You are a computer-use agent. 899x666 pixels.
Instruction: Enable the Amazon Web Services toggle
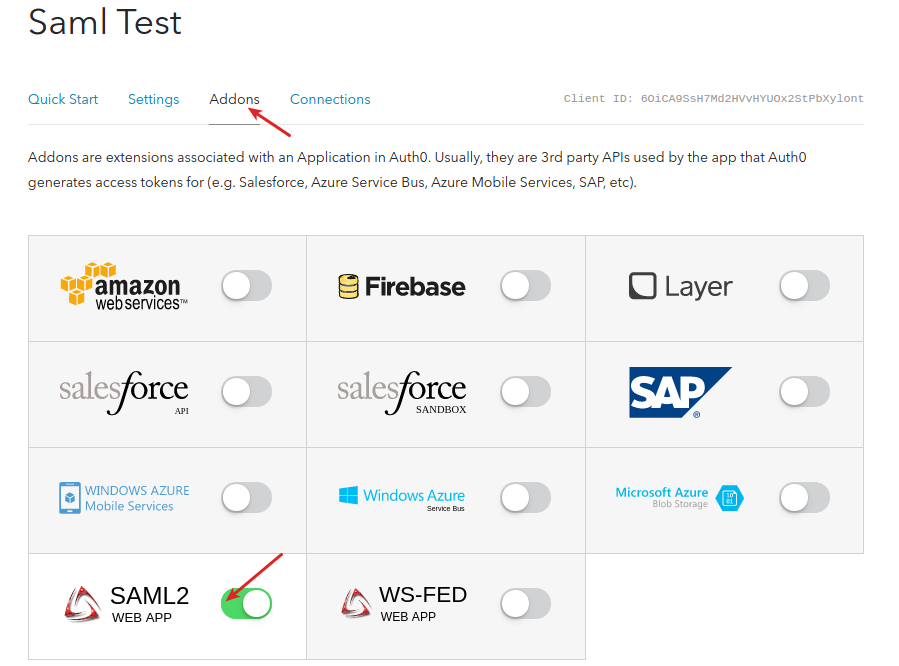247,285
